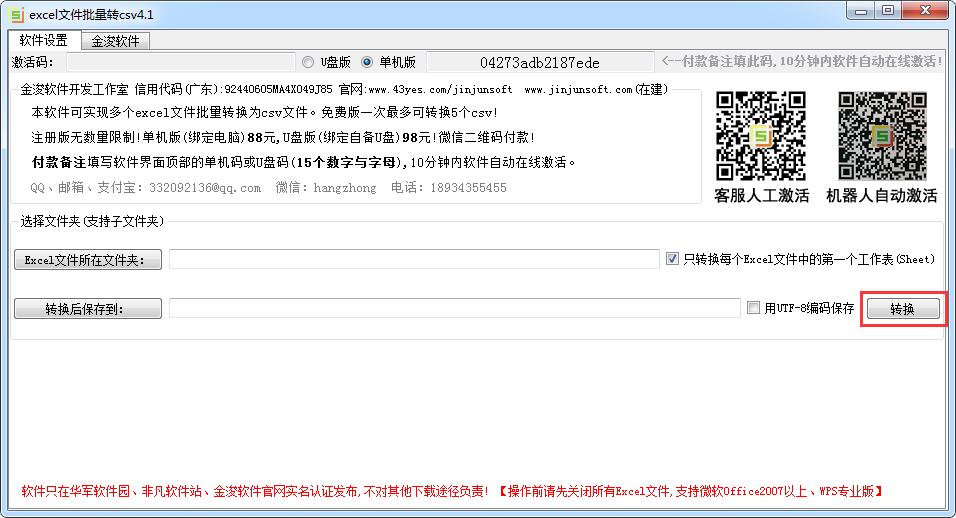Click the 客服人工激活 QR code
The width and height of the screenshot is (956, 518).
pyautogui.click(x=761, y=135)
